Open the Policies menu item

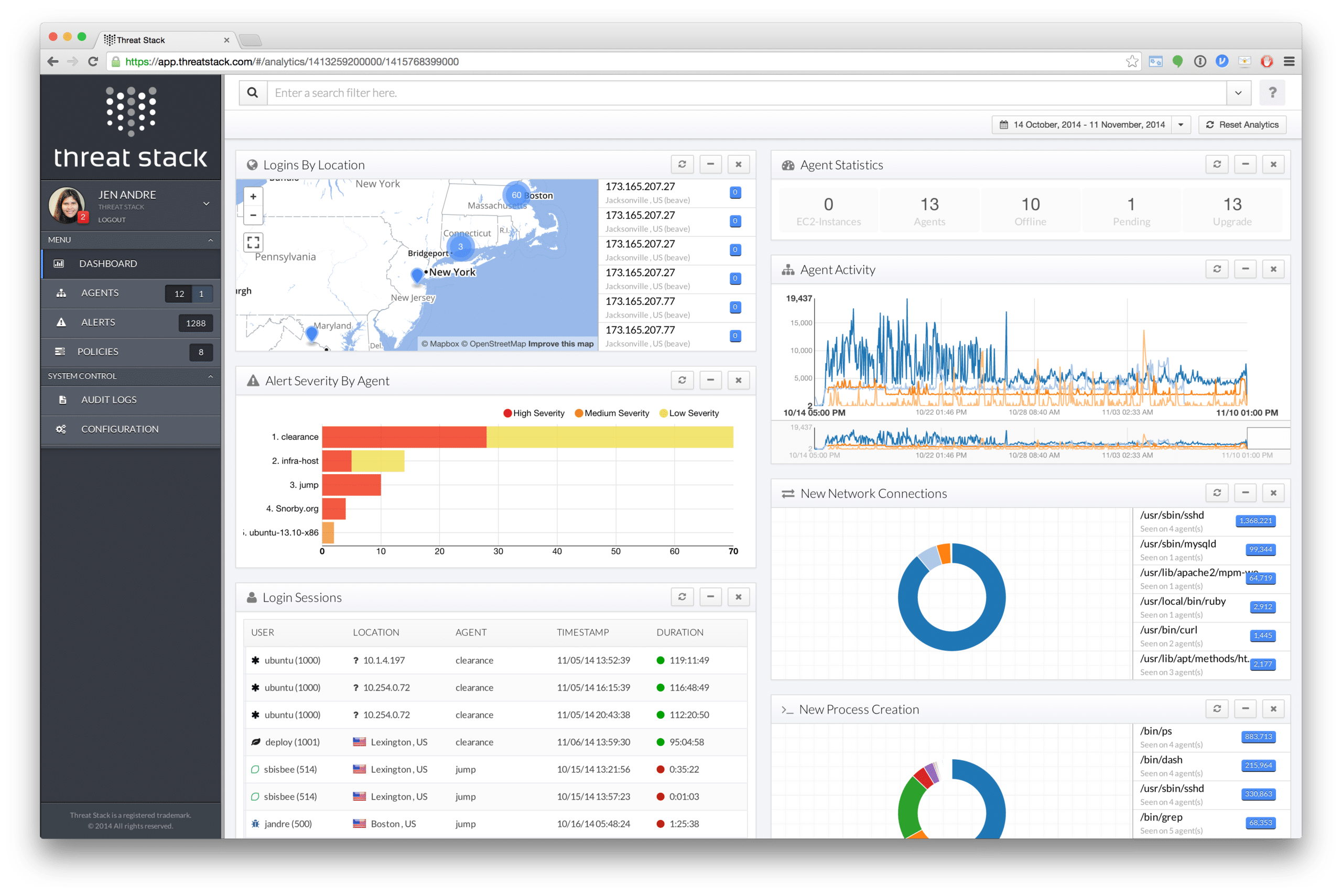point(131,352)
